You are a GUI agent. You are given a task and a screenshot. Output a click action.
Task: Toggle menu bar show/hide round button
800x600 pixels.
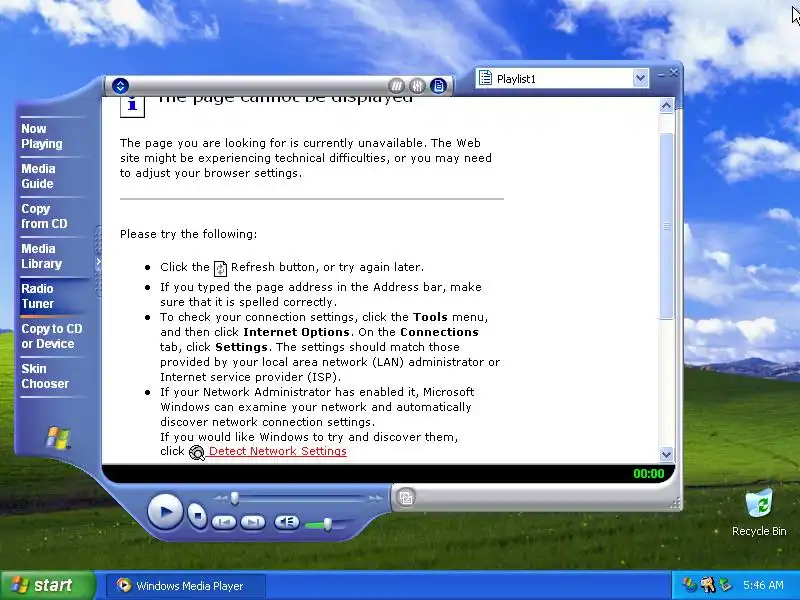pyautogui.click(x=120, y=86)
